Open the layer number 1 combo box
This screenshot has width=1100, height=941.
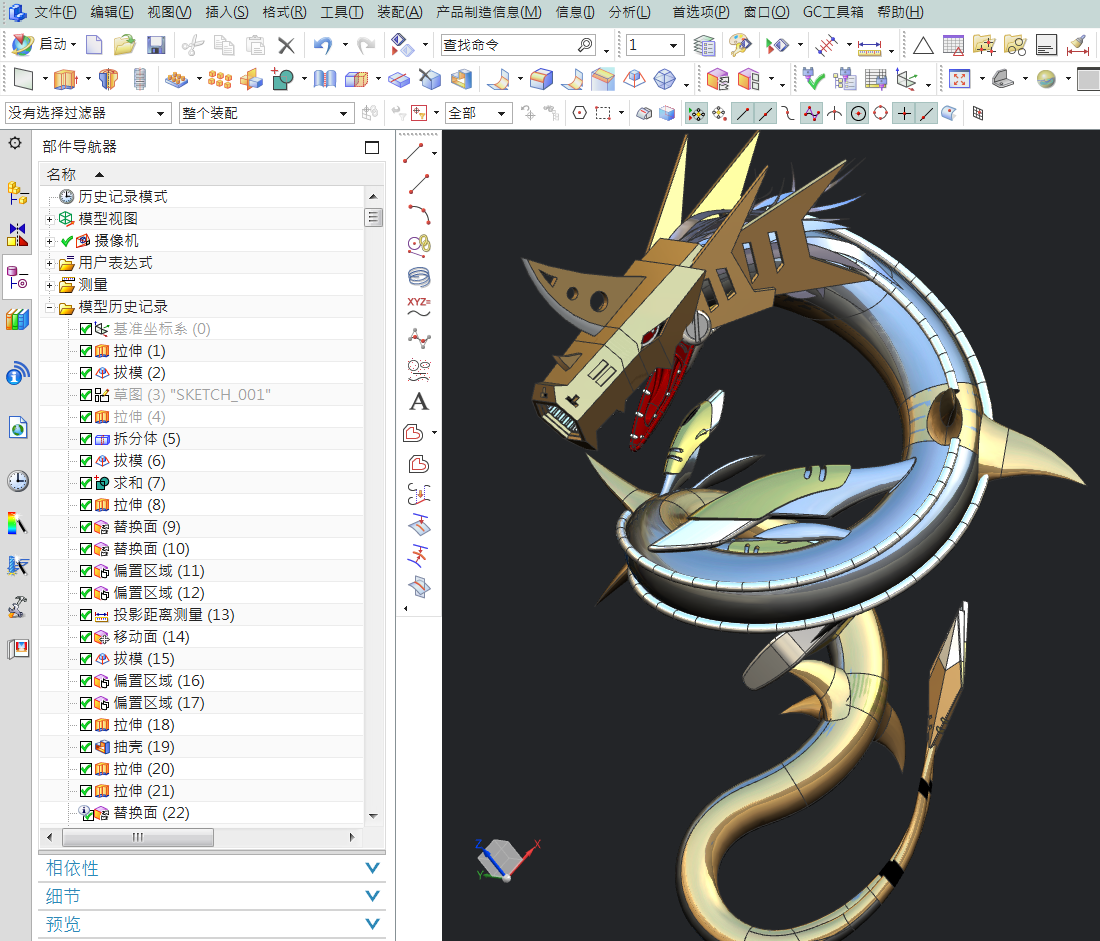click(x=655, y=46)
